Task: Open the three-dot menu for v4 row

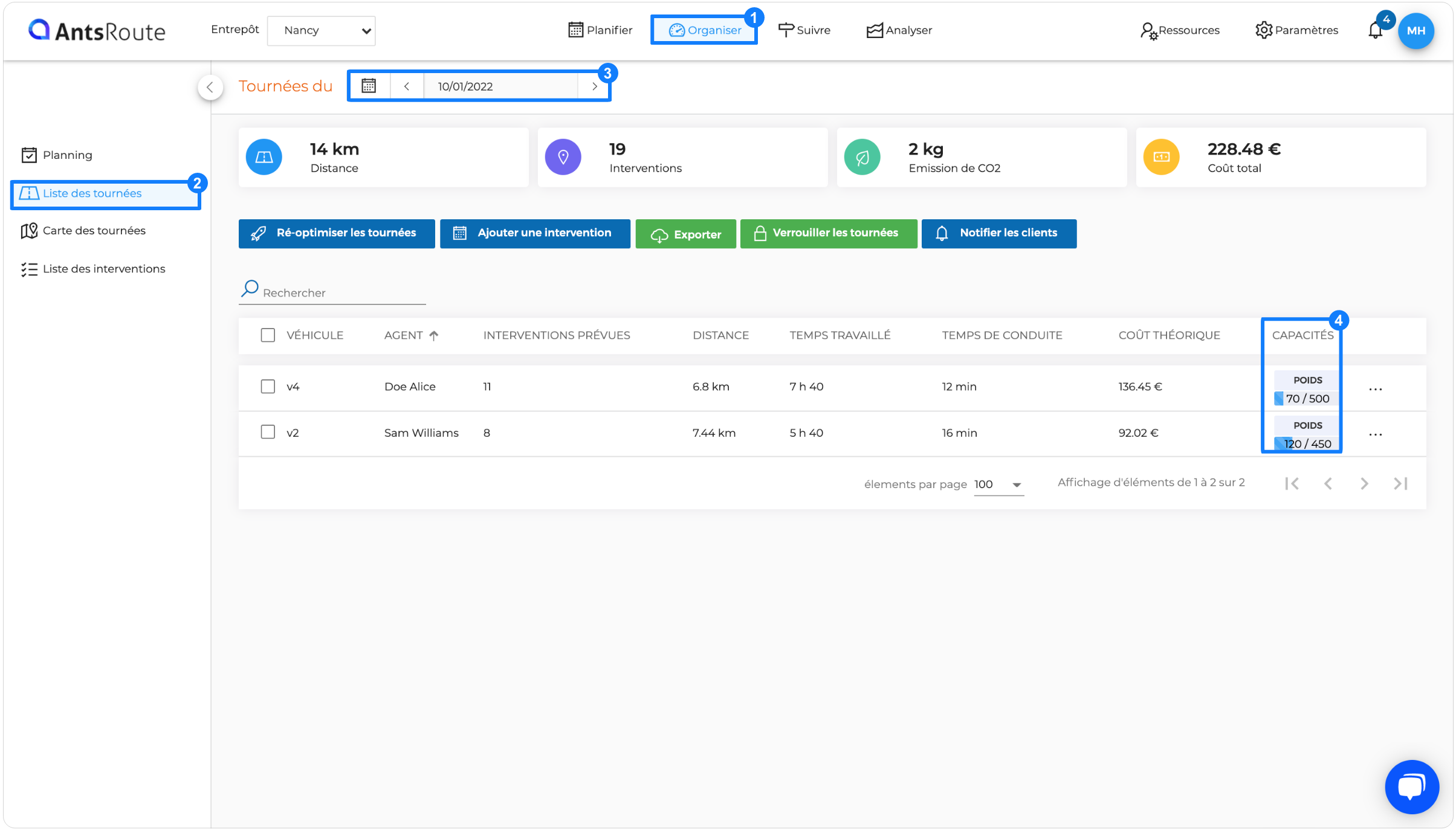Action: click(x=1376, y=390)
